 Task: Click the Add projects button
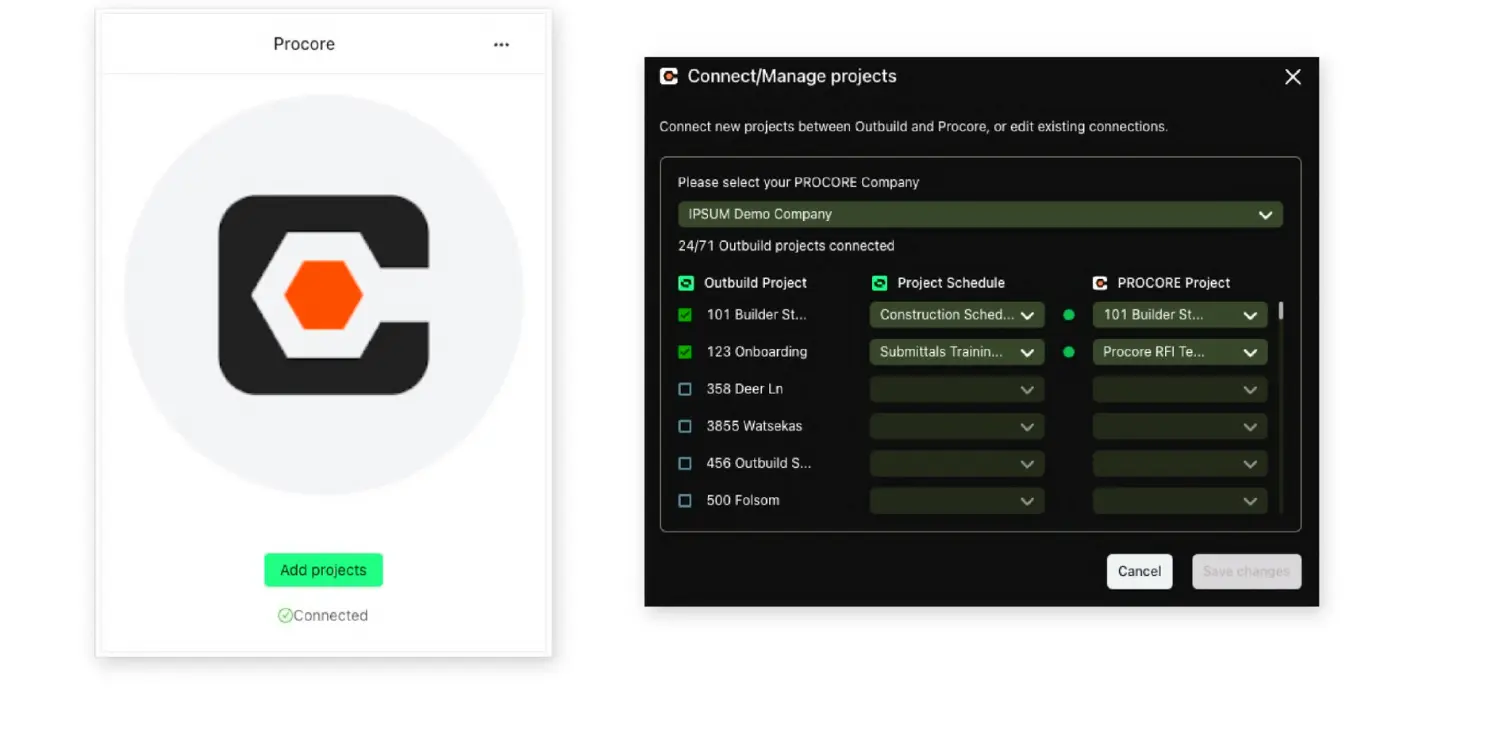pos(322,569)
